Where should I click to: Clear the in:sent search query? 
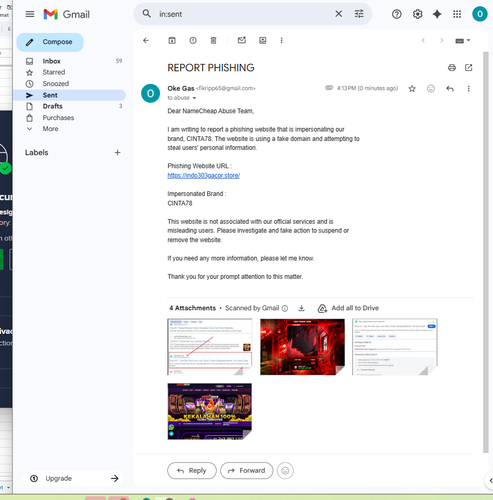coord(338,14)
